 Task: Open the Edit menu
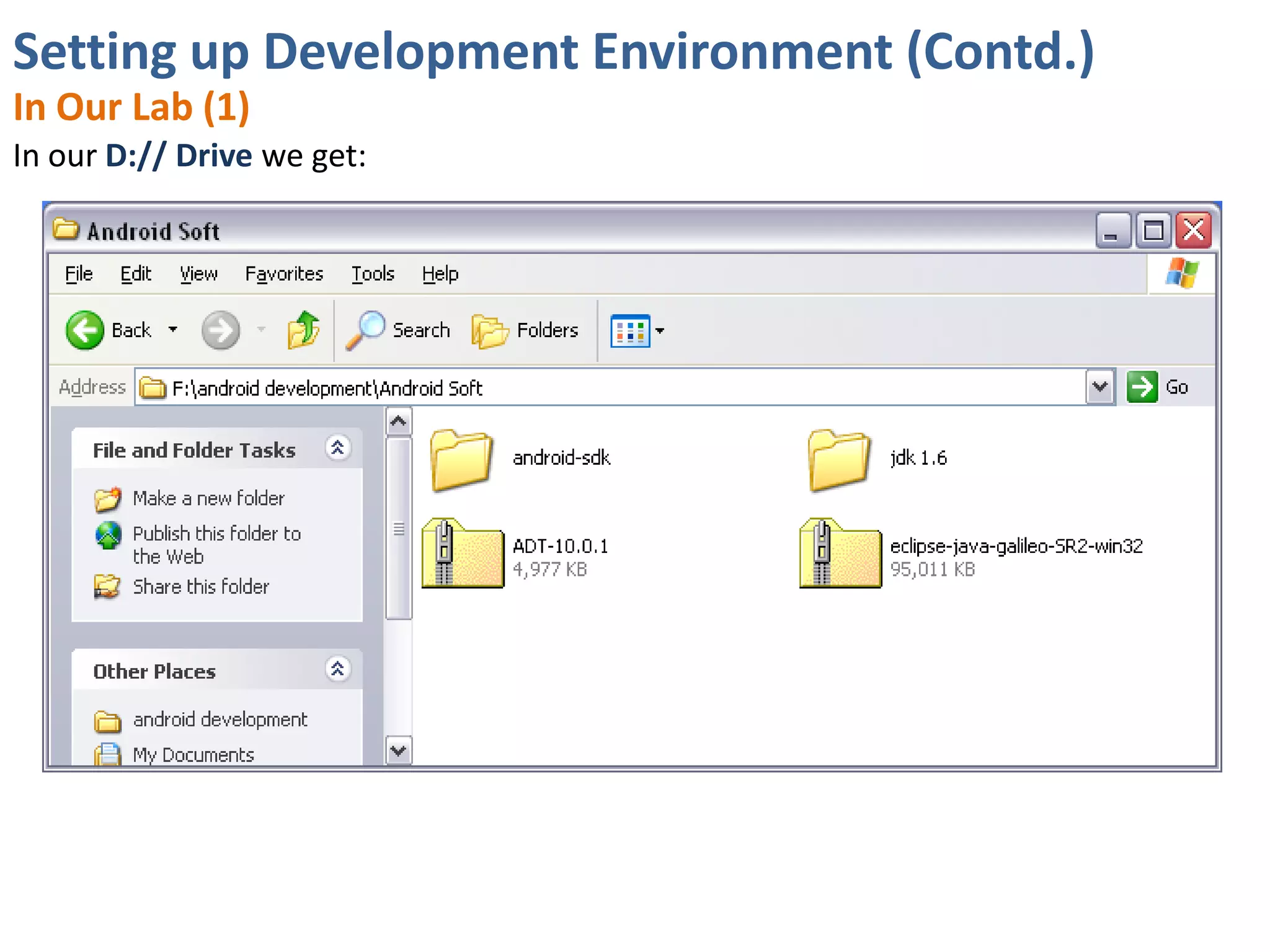136,274
